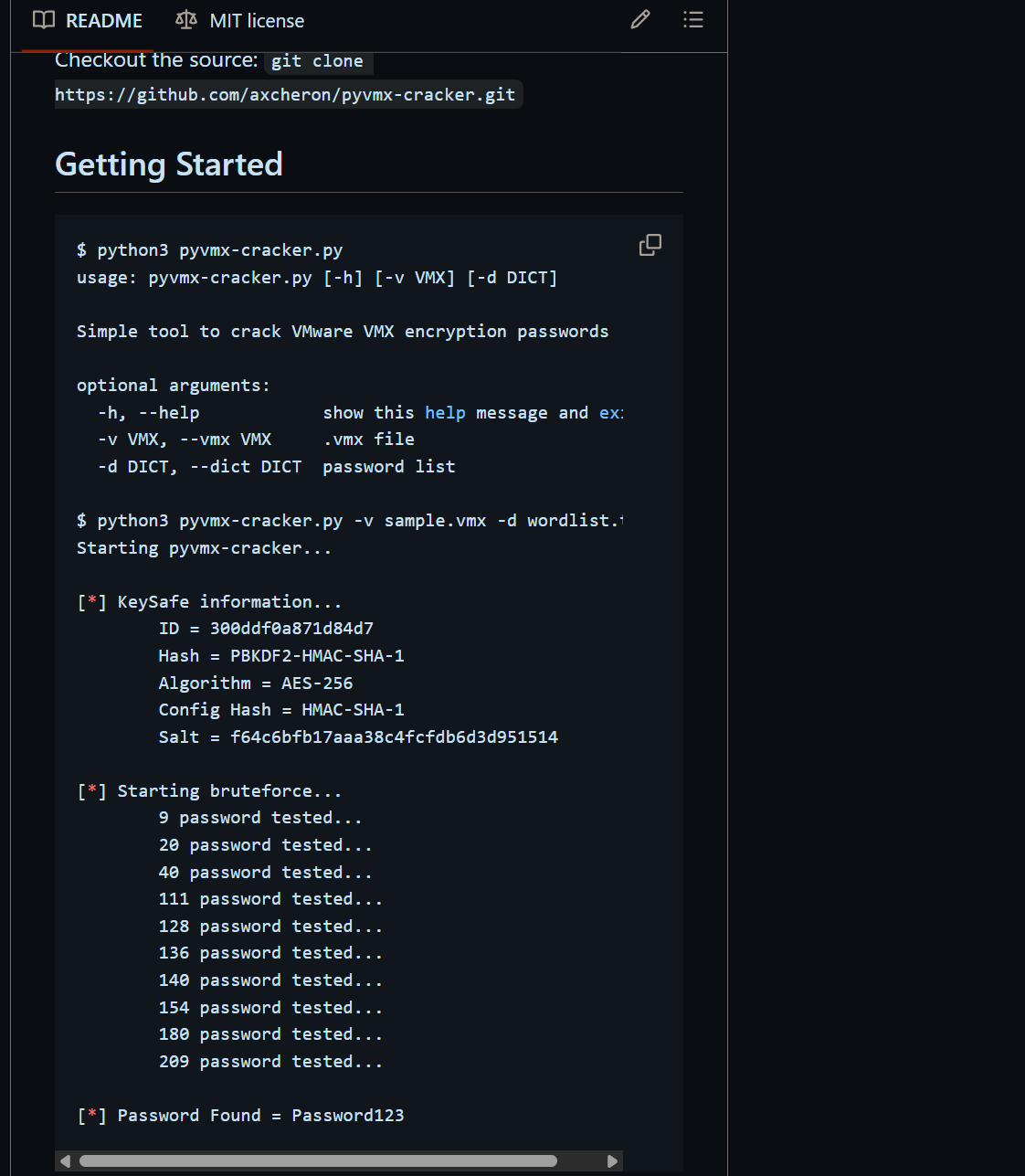Click the Starting bruteforce line

tap(228, 791)
